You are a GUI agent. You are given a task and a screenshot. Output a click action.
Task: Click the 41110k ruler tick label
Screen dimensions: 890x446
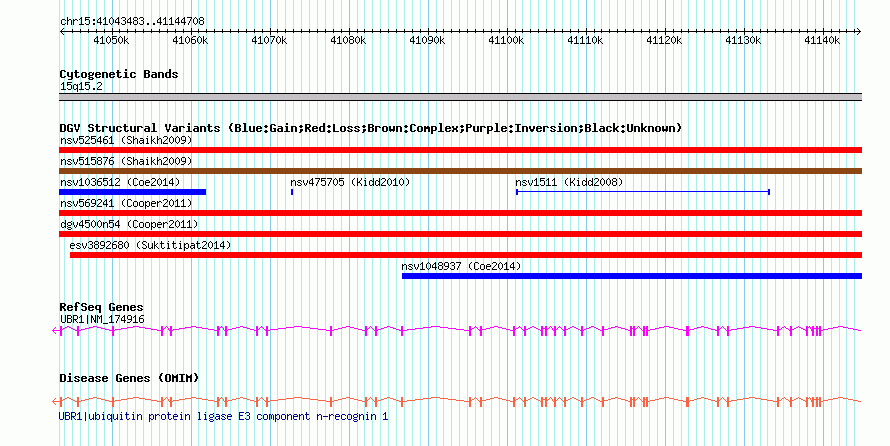click(585, 41)
